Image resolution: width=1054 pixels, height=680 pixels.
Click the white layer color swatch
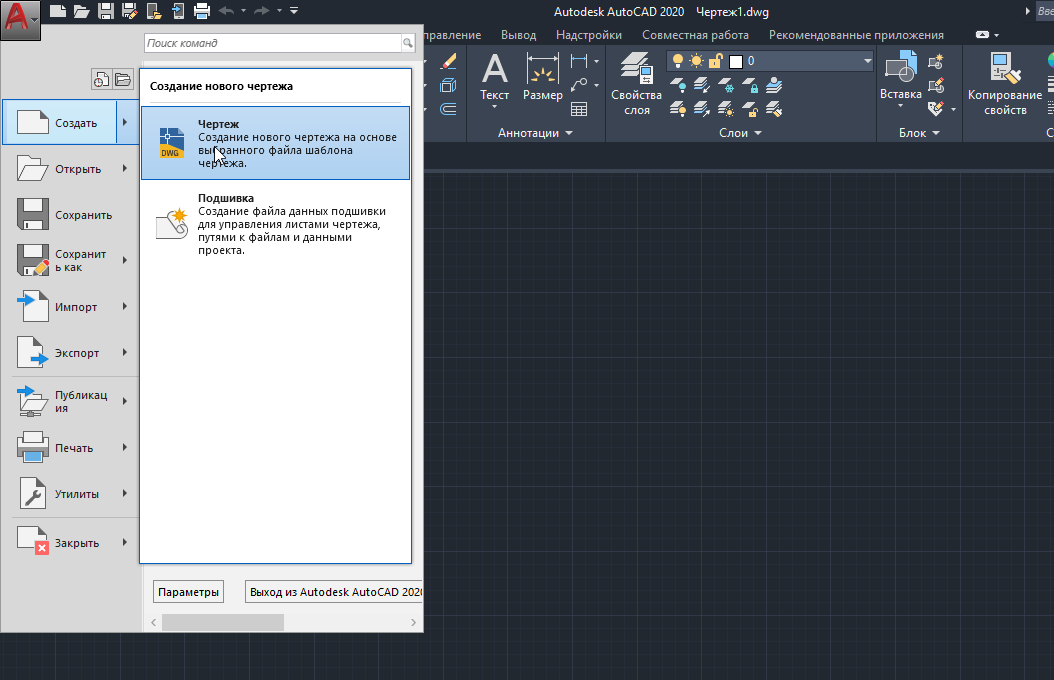736,62
